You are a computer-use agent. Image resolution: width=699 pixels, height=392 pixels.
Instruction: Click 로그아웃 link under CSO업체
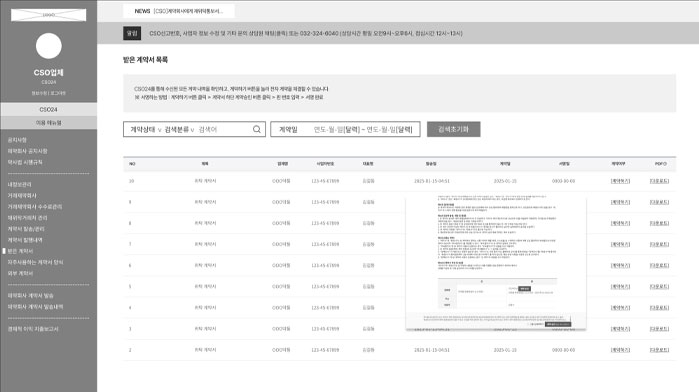point(58,93)
